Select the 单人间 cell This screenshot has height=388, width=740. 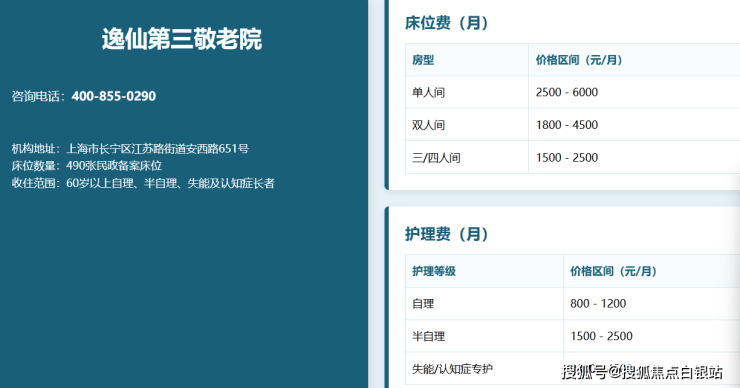pos(429,92)
